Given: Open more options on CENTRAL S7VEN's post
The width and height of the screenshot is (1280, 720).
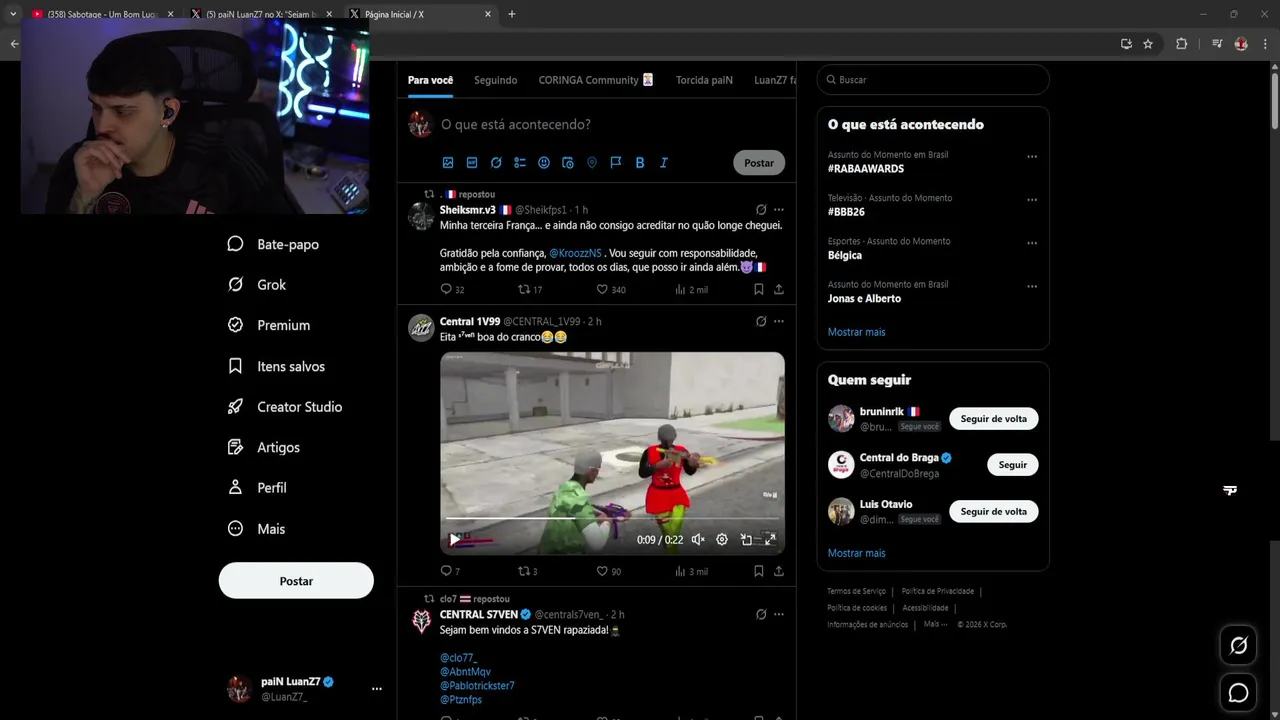Looking at the screenshot, I should pos(779,614).
